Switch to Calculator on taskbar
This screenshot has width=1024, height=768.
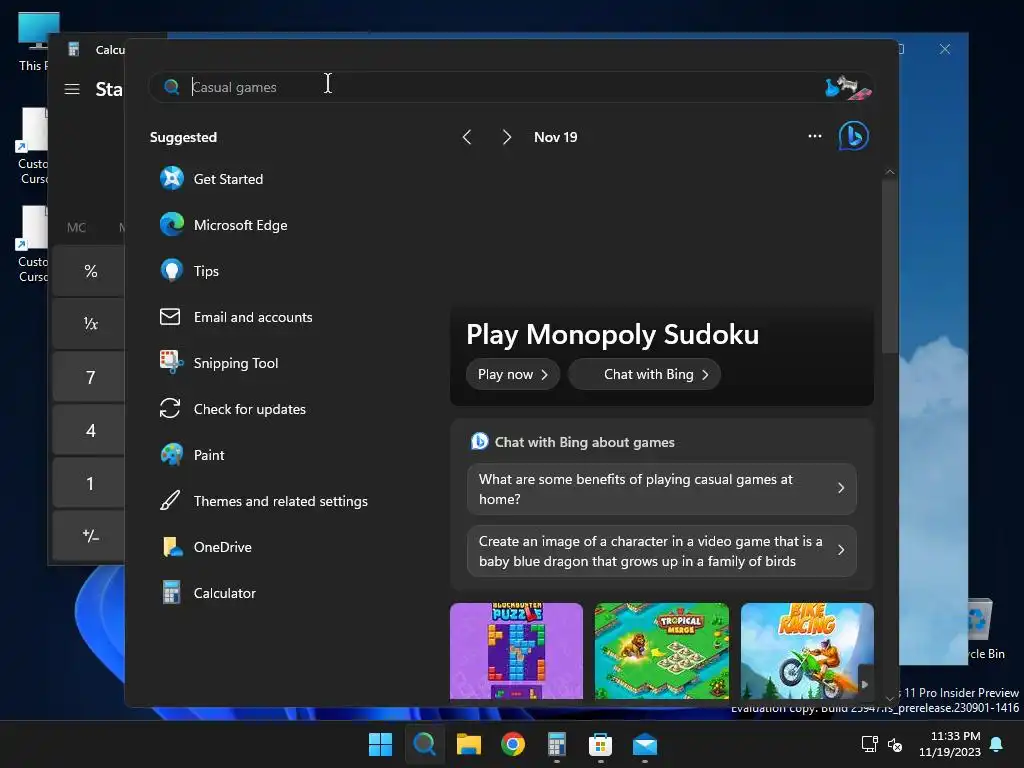(556, 744)
